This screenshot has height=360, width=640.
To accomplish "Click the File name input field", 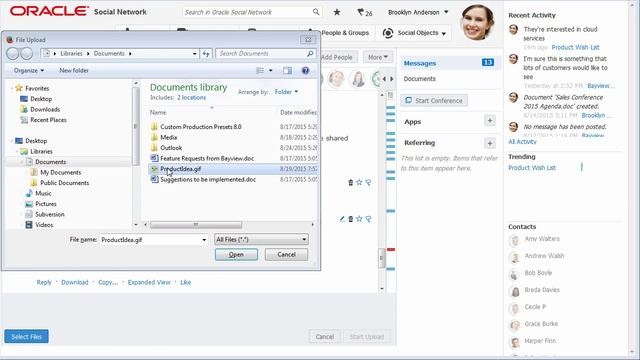I will [154, 240].
